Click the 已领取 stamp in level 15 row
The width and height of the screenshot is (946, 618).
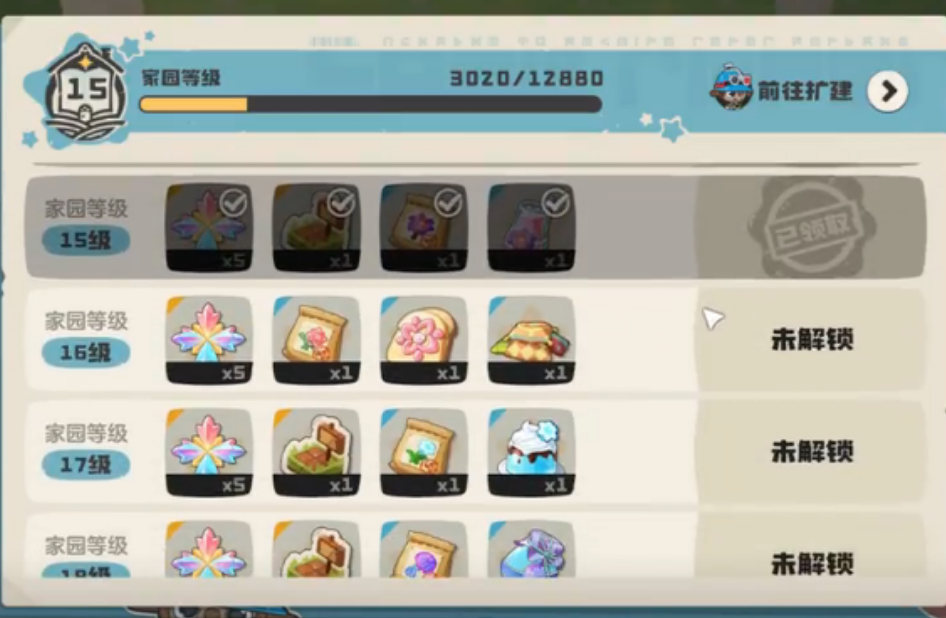tap(811, 227)
